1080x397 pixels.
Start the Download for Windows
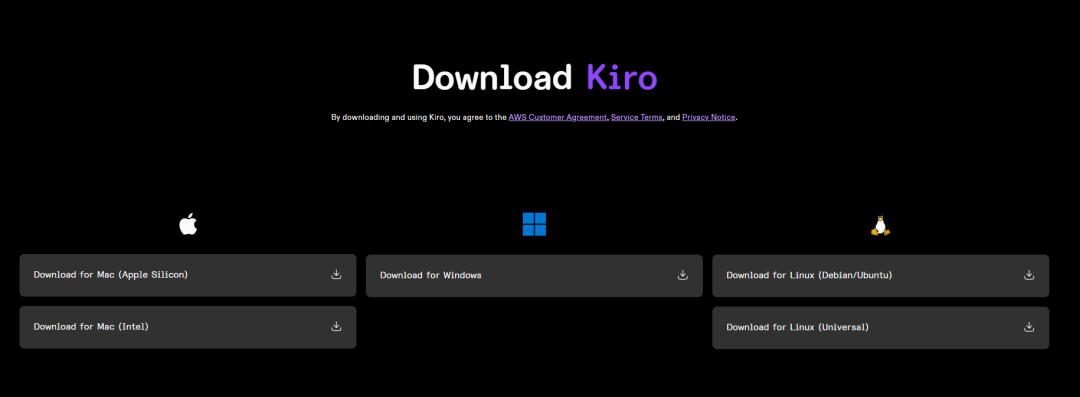[534, 276]
